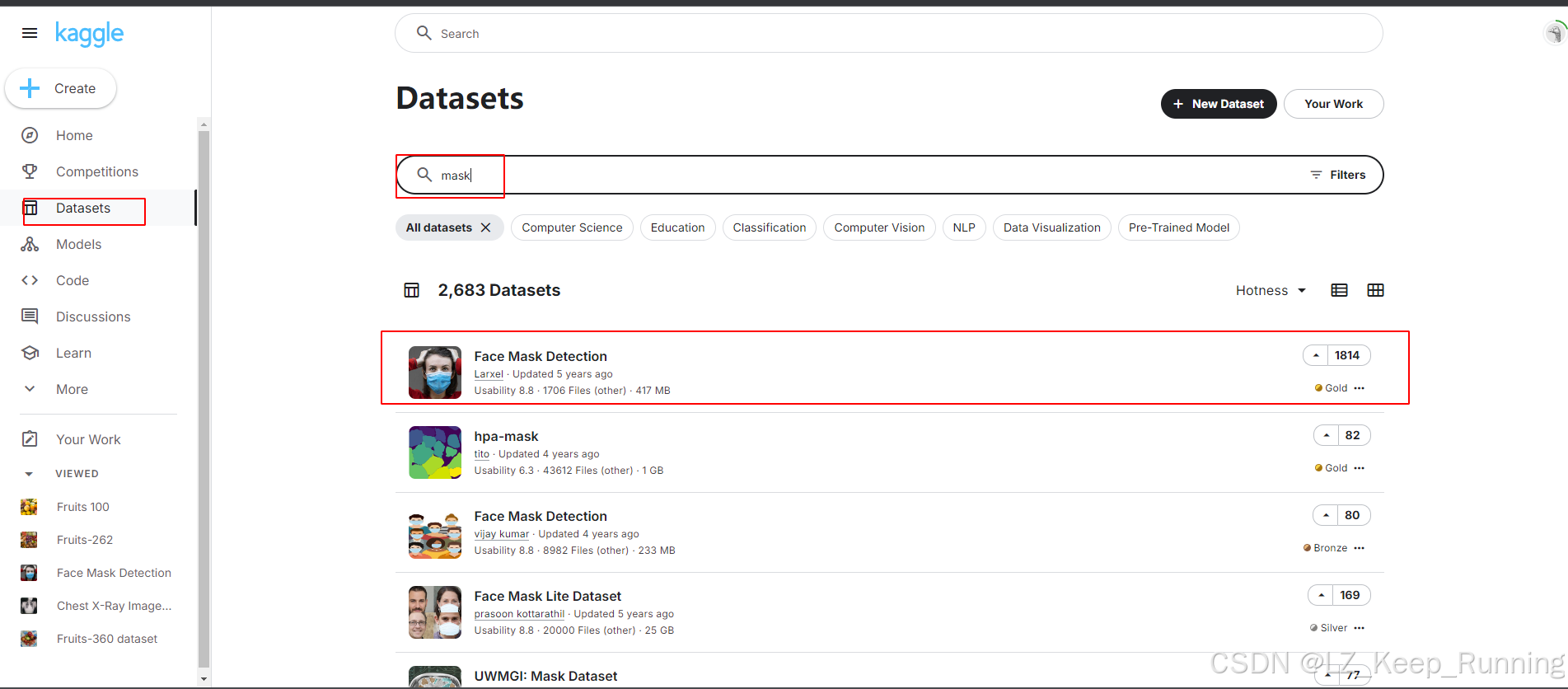
Task: Open Fruits-262 from viewed list
Action: pyautogui.click(x=85, y=540)
